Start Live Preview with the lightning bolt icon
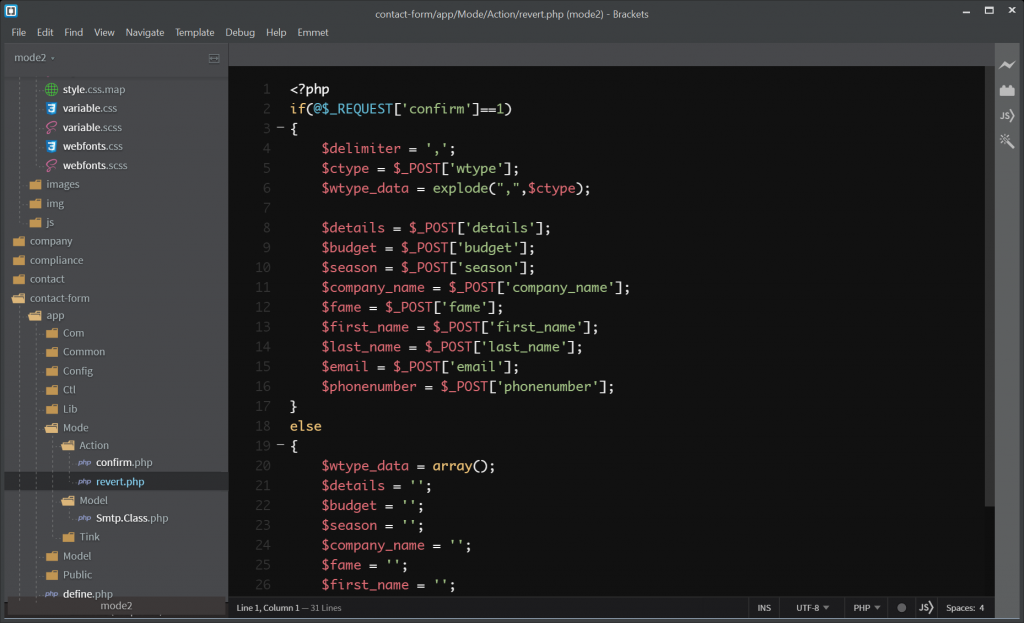The image size is (1024, 623). coord(1007,66)
